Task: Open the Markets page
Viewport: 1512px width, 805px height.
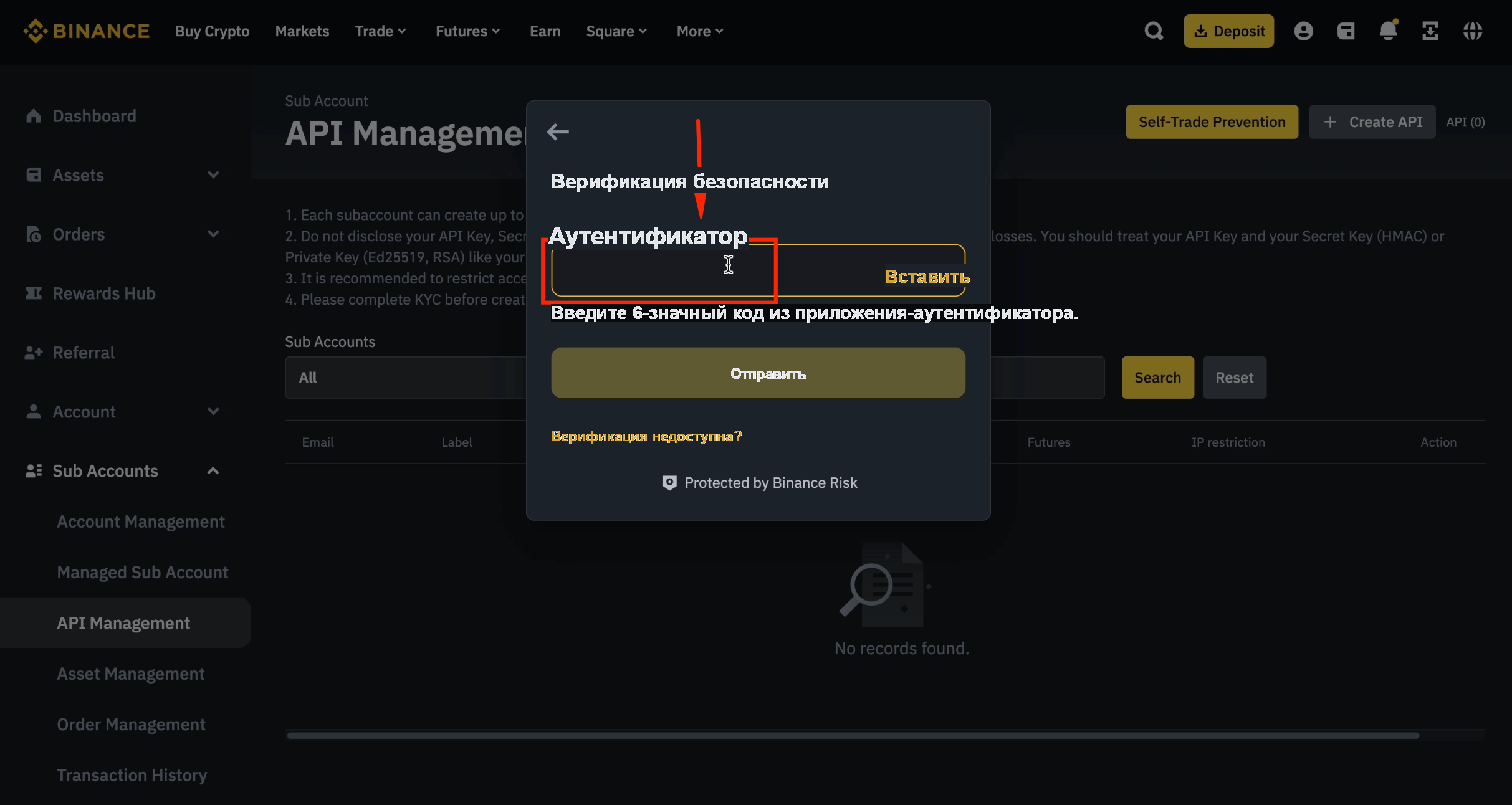Action: [302, 31]
